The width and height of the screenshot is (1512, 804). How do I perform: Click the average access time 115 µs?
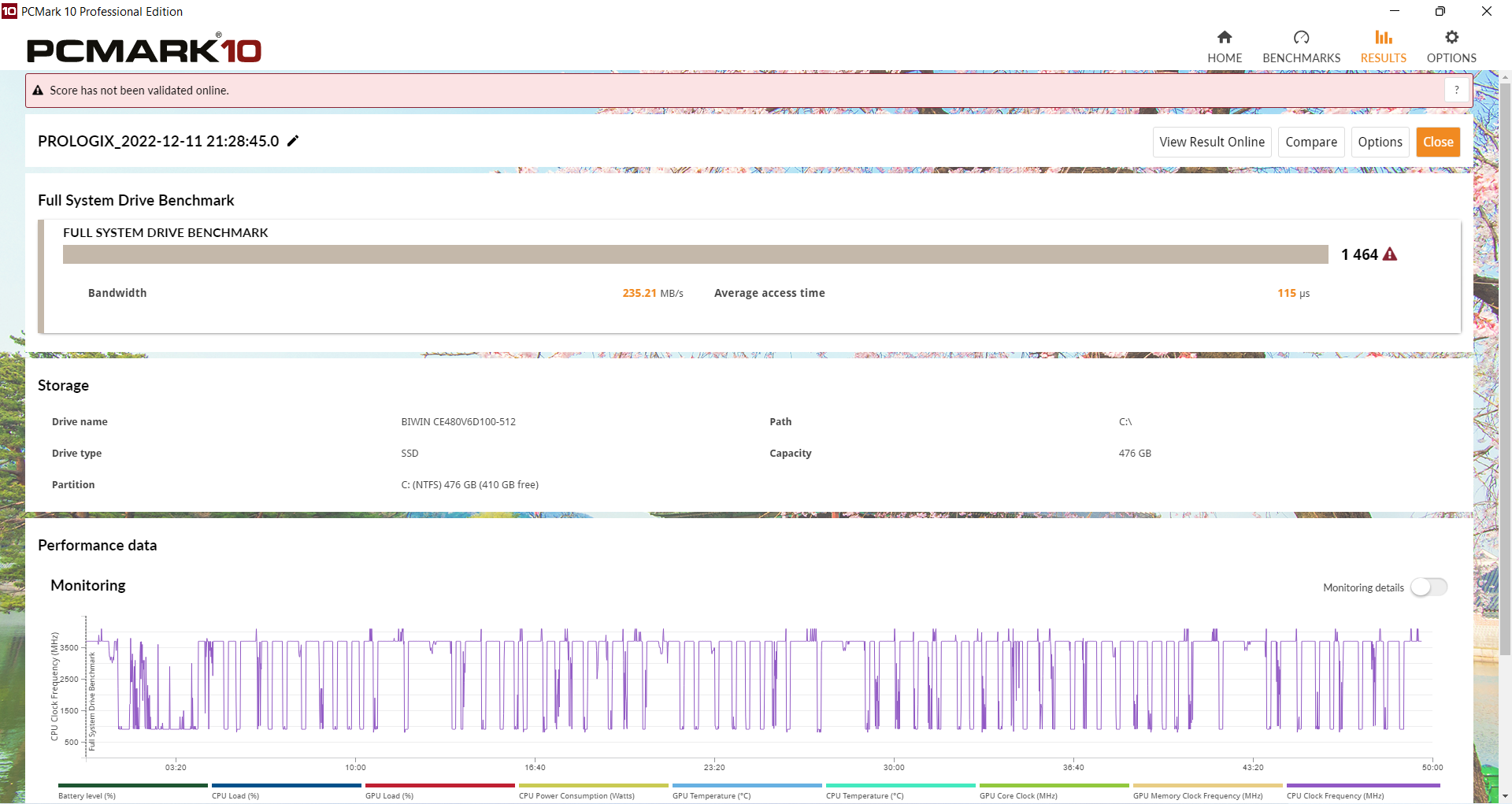1293,293
